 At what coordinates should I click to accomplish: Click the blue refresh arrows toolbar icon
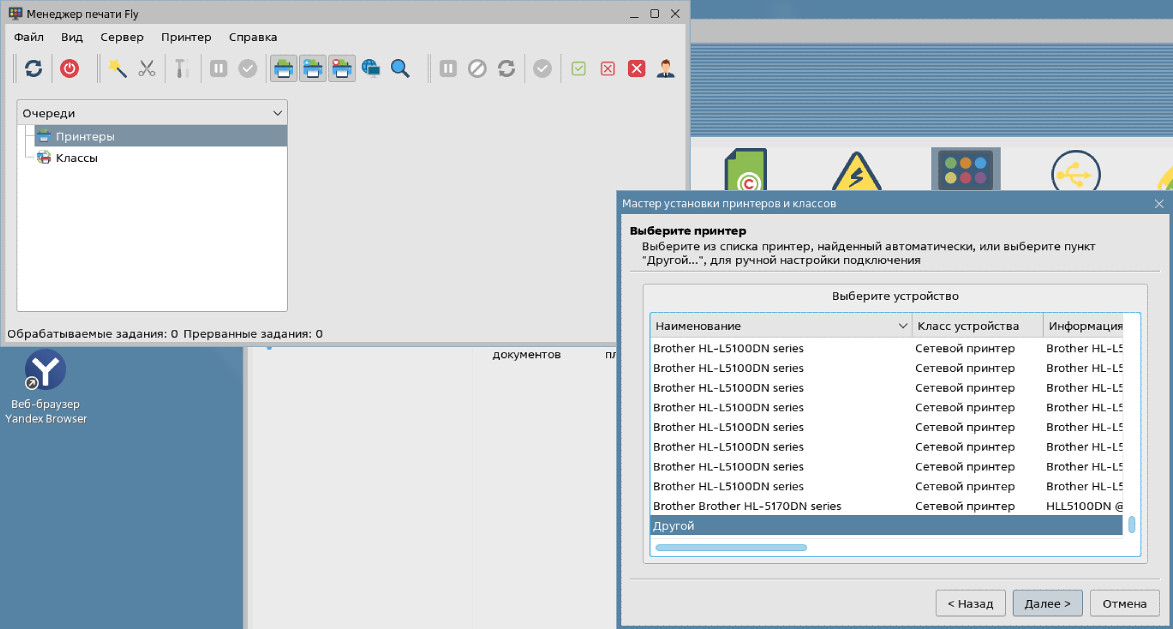(x=33, y=68)
